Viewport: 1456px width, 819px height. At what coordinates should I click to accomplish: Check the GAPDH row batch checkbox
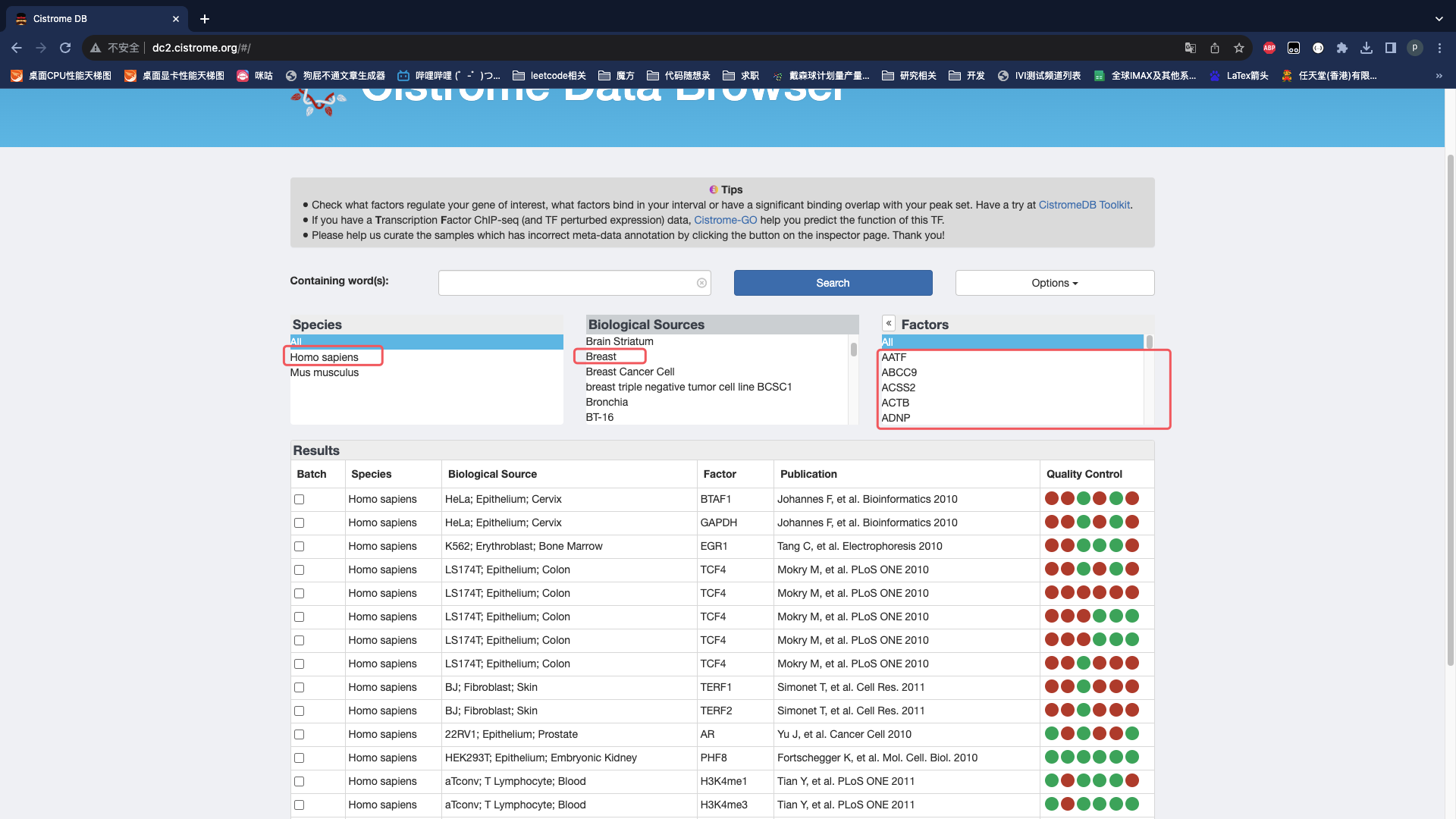[x=300, y=523]
